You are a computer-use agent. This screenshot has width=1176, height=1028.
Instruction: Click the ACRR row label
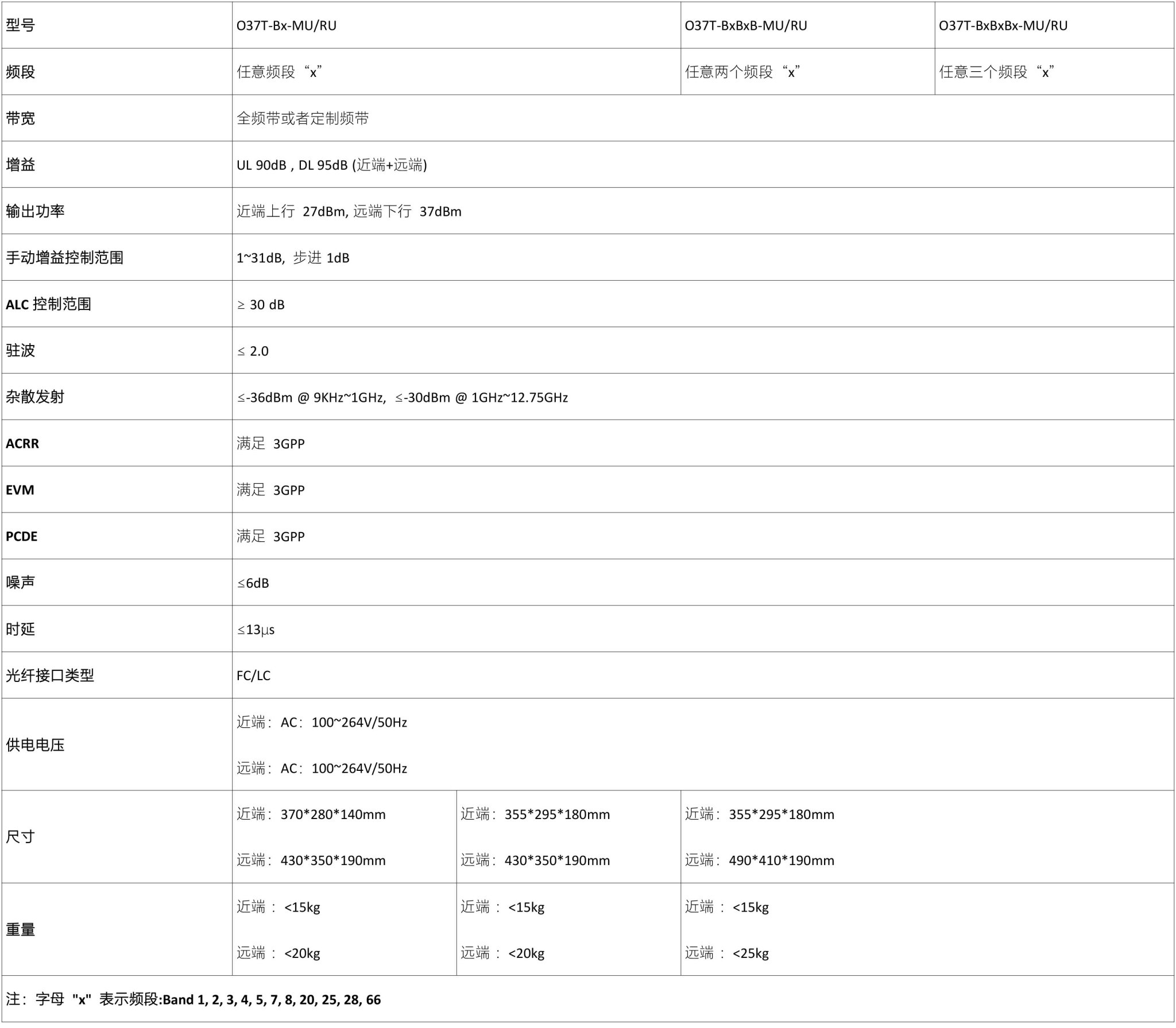pyautogui.click(x=22, y=444)
